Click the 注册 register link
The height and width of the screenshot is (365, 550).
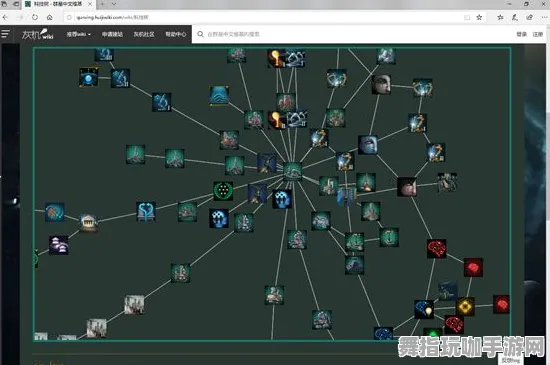538,34
